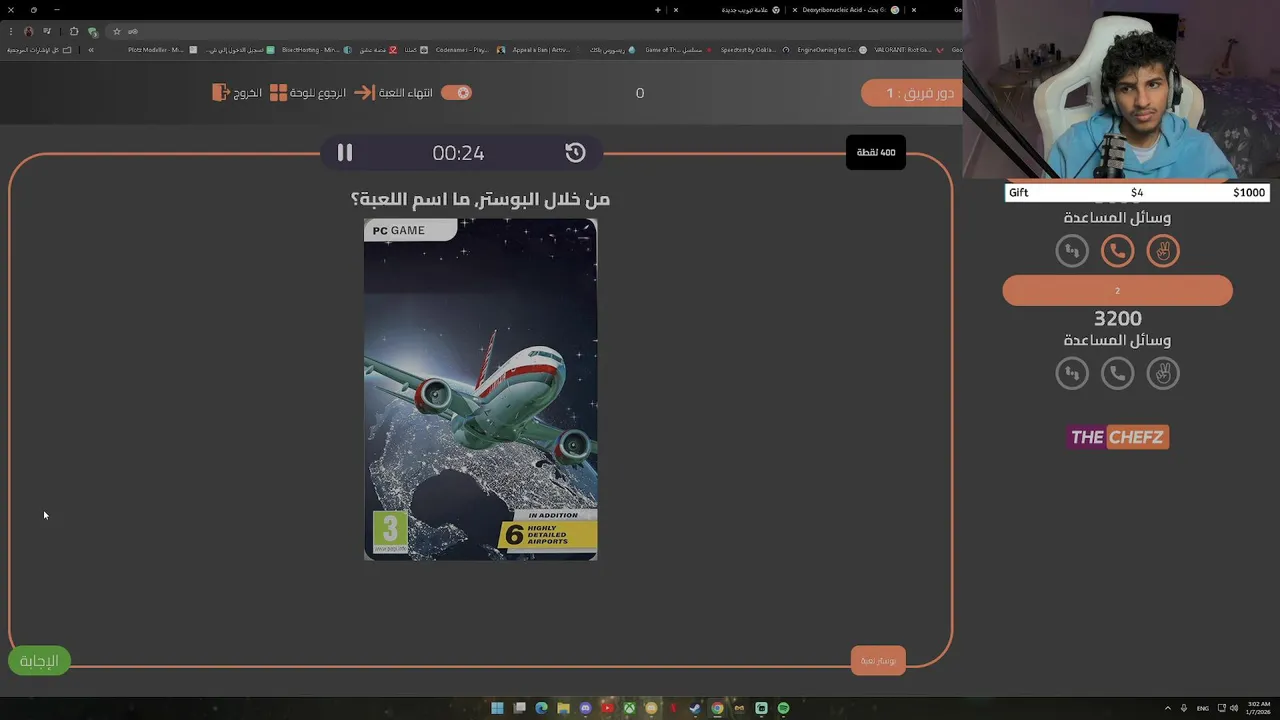Open the Codenames bookmark
This screenshot has width=1280, height=720.
[470, 50]
